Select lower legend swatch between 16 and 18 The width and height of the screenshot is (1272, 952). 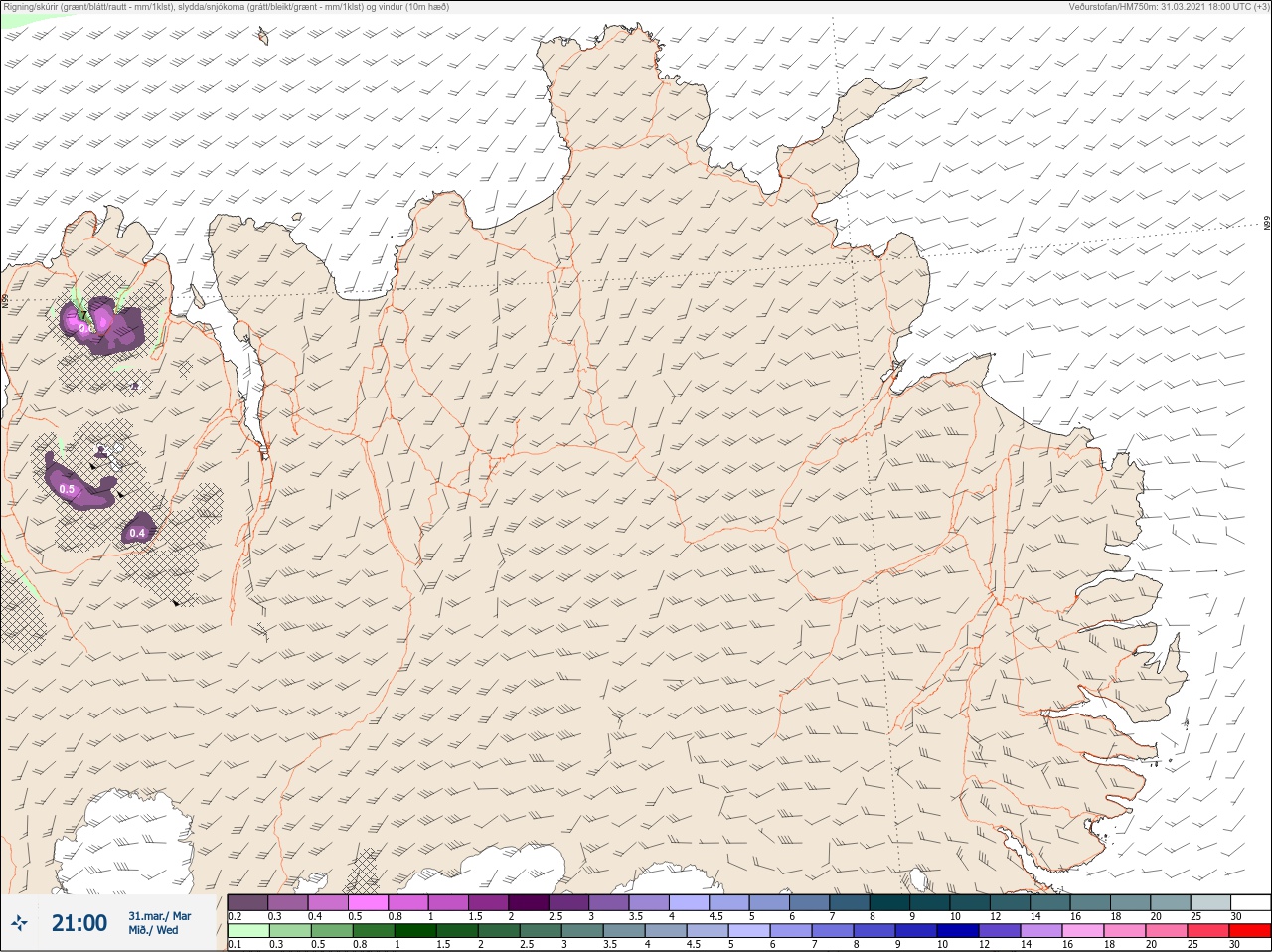(x=1083, y=931)
